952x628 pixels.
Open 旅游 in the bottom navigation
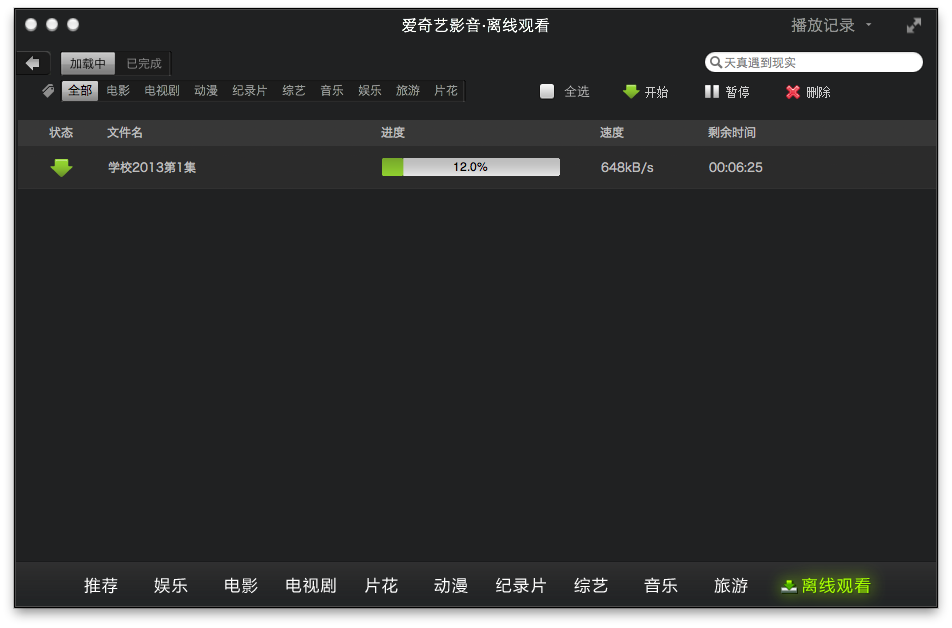[731, 585]
